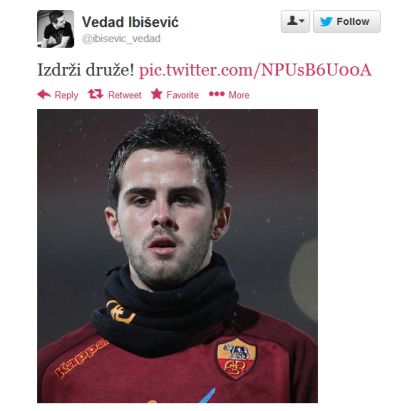Click the three-dots More icon
Image resolution: width=420 pixels, height=411 pixels.
point(217,94)
